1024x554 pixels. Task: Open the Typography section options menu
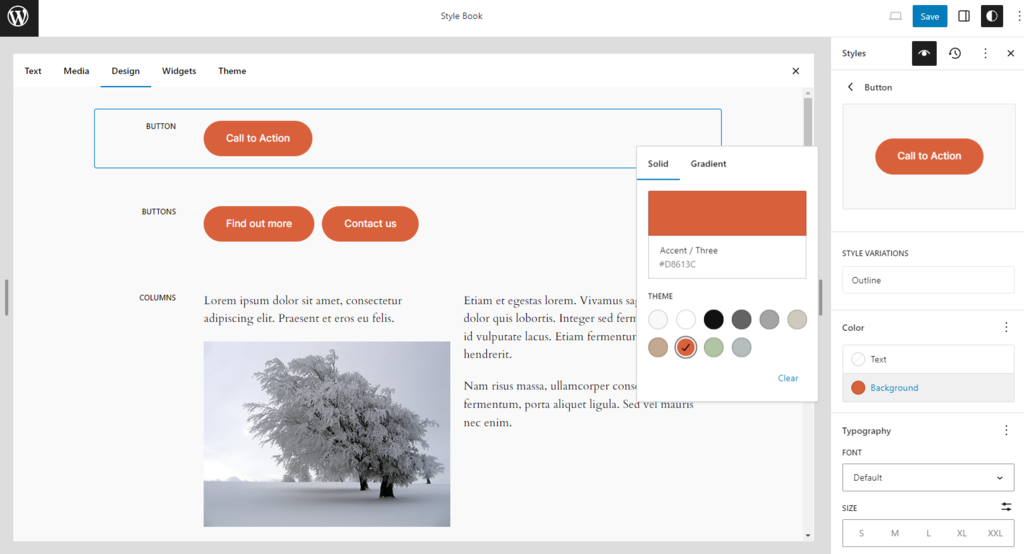click(1006, 430)
